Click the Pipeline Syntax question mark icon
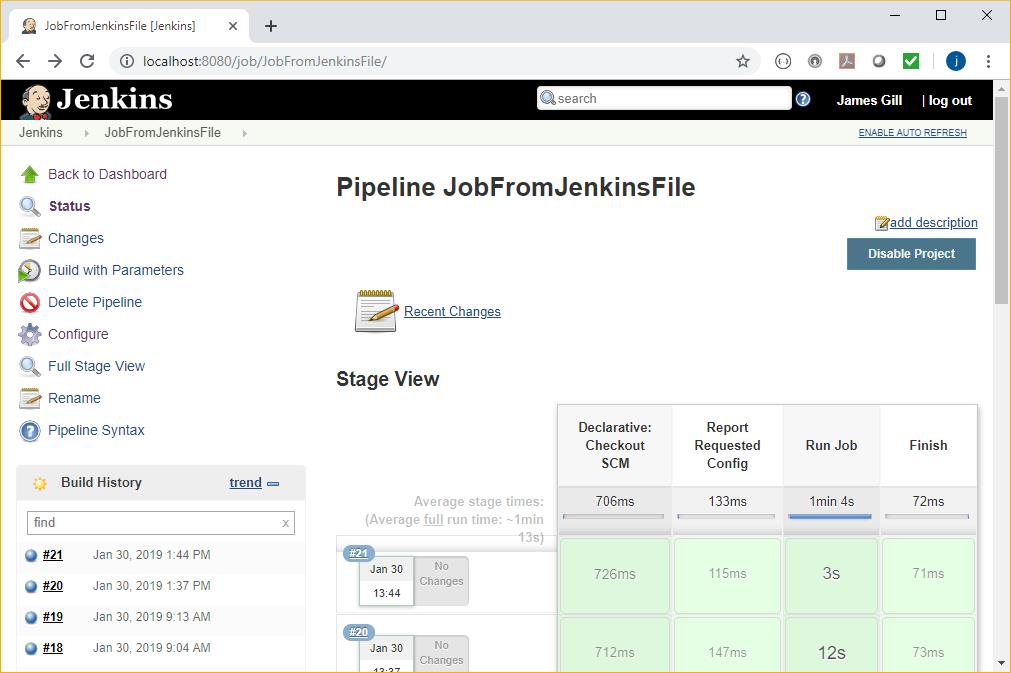The height and width of the screenshot is (673, 1011). pyautogui.click(x=30, y=431)
